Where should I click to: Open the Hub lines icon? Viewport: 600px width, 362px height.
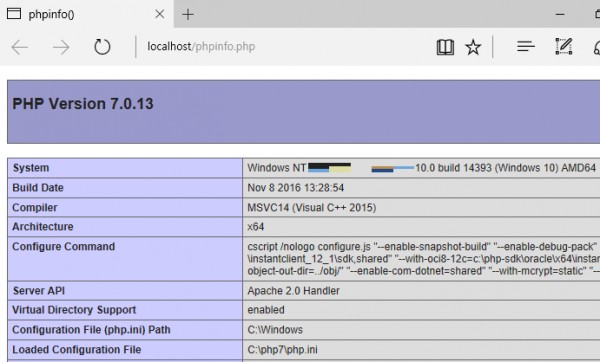coord(526,47)
